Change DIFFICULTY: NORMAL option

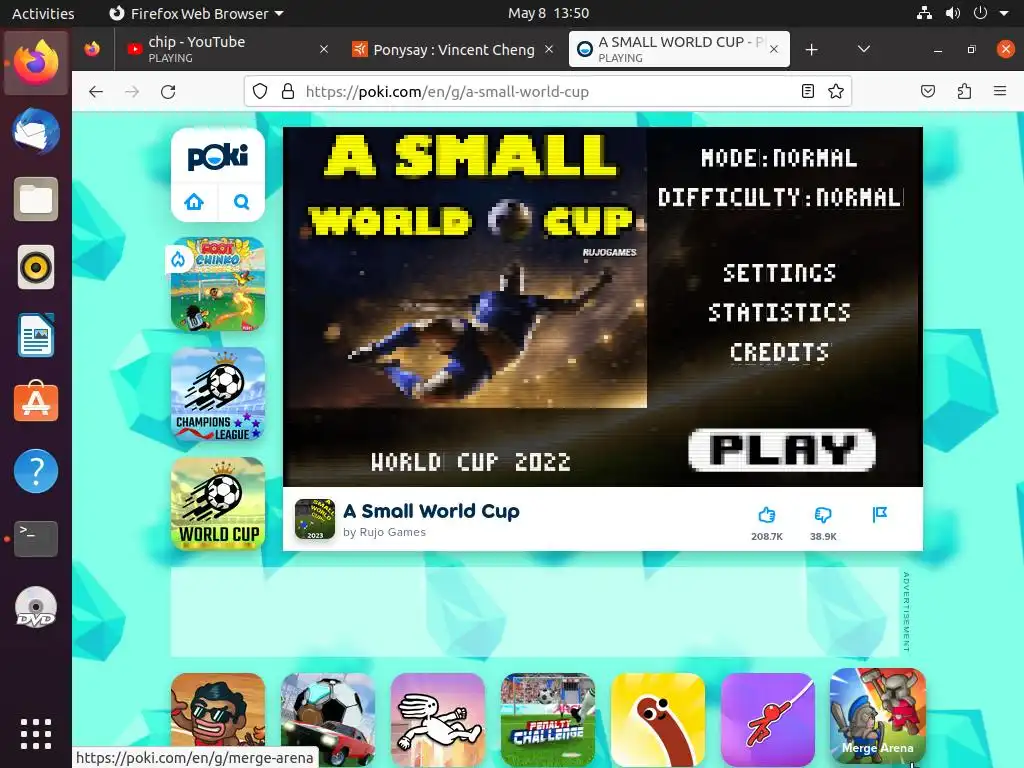pos(780,197)
